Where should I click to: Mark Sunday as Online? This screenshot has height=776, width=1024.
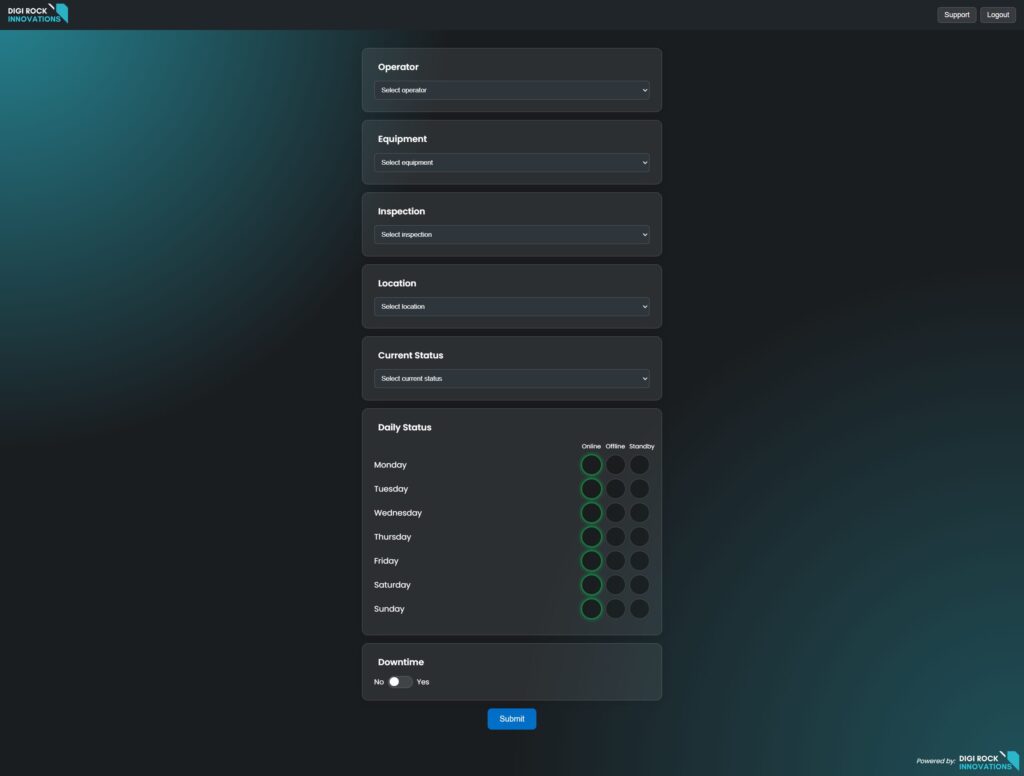click(x=591, y=609)
